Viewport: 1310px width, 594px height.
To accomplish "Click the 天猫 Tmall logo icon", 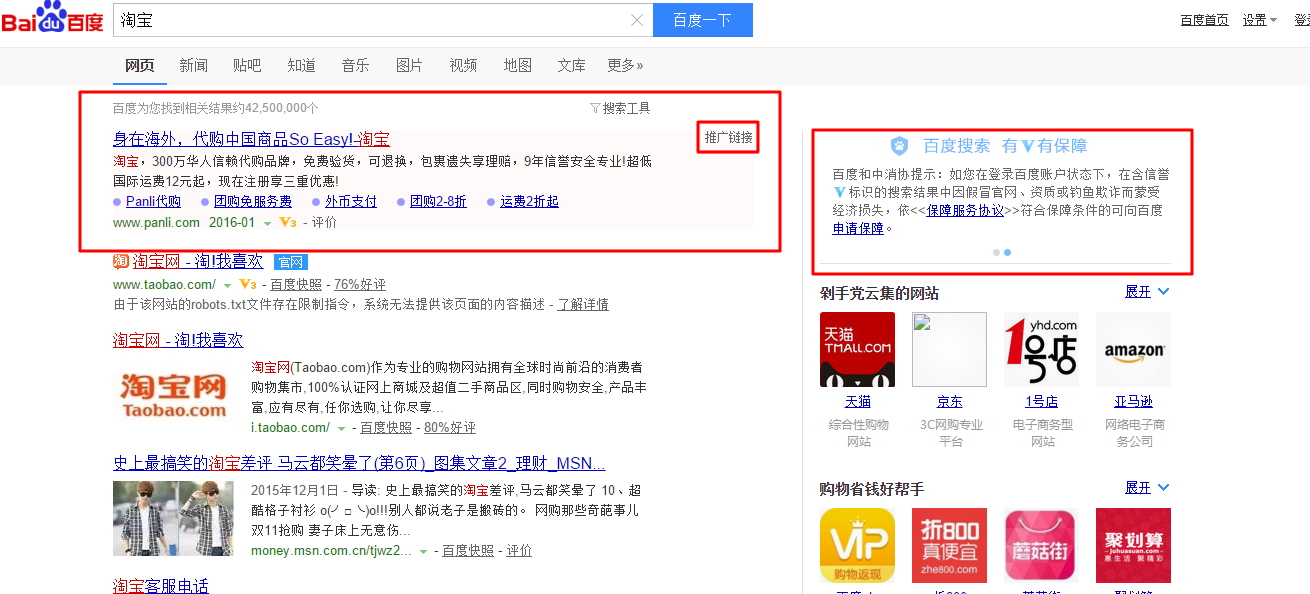I will click(857, 349).
